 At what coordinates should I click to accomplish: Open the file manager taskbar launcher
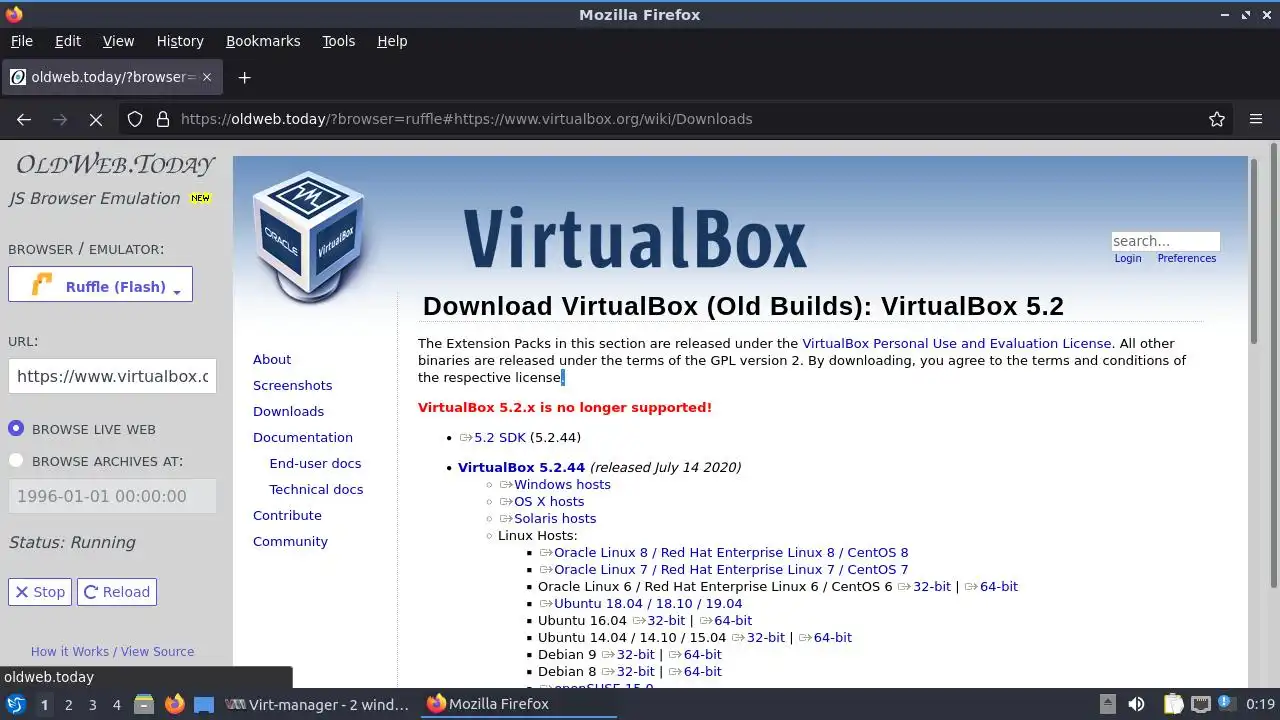143,704
